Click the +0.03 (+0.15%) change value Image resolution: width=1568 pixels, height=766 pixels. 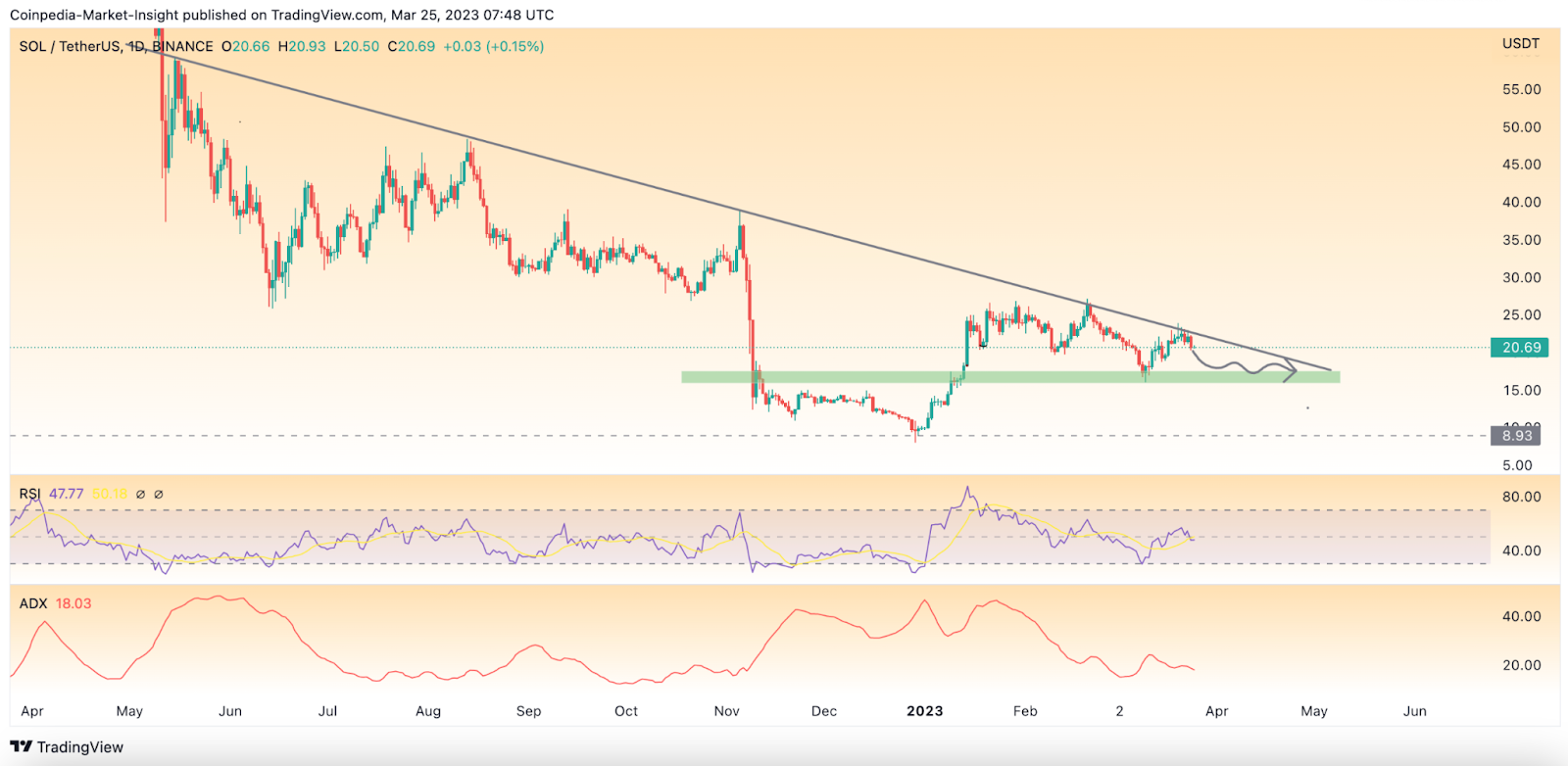494,46
